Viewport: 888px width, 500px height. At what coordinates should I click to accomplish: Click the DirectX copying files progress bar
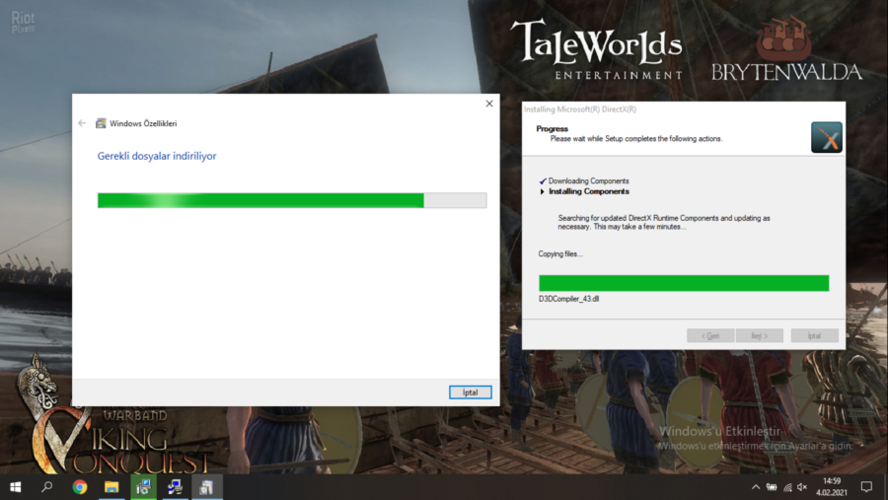684,283
